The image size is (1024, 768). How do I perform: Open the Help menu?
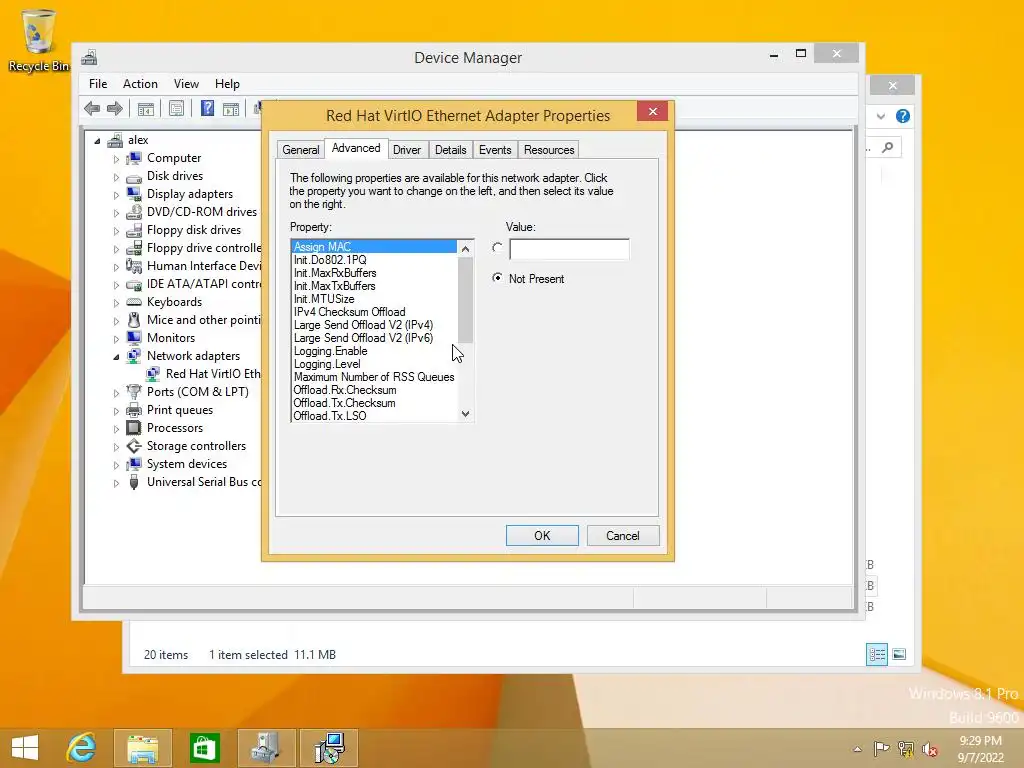[227, 84]
